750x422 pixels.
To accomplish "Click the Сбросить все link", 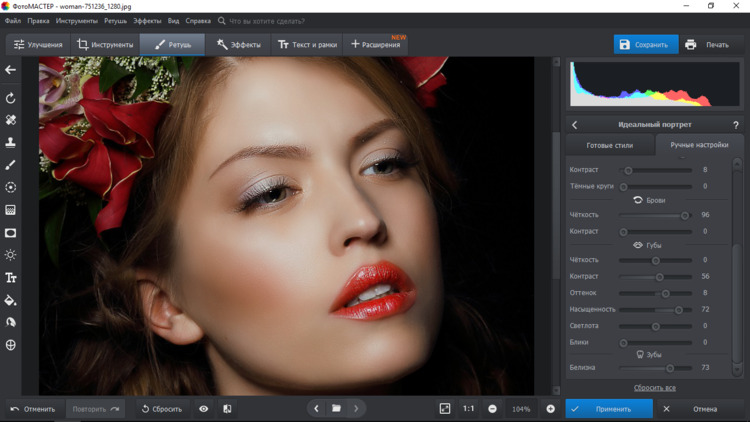I will pos(655,388).
